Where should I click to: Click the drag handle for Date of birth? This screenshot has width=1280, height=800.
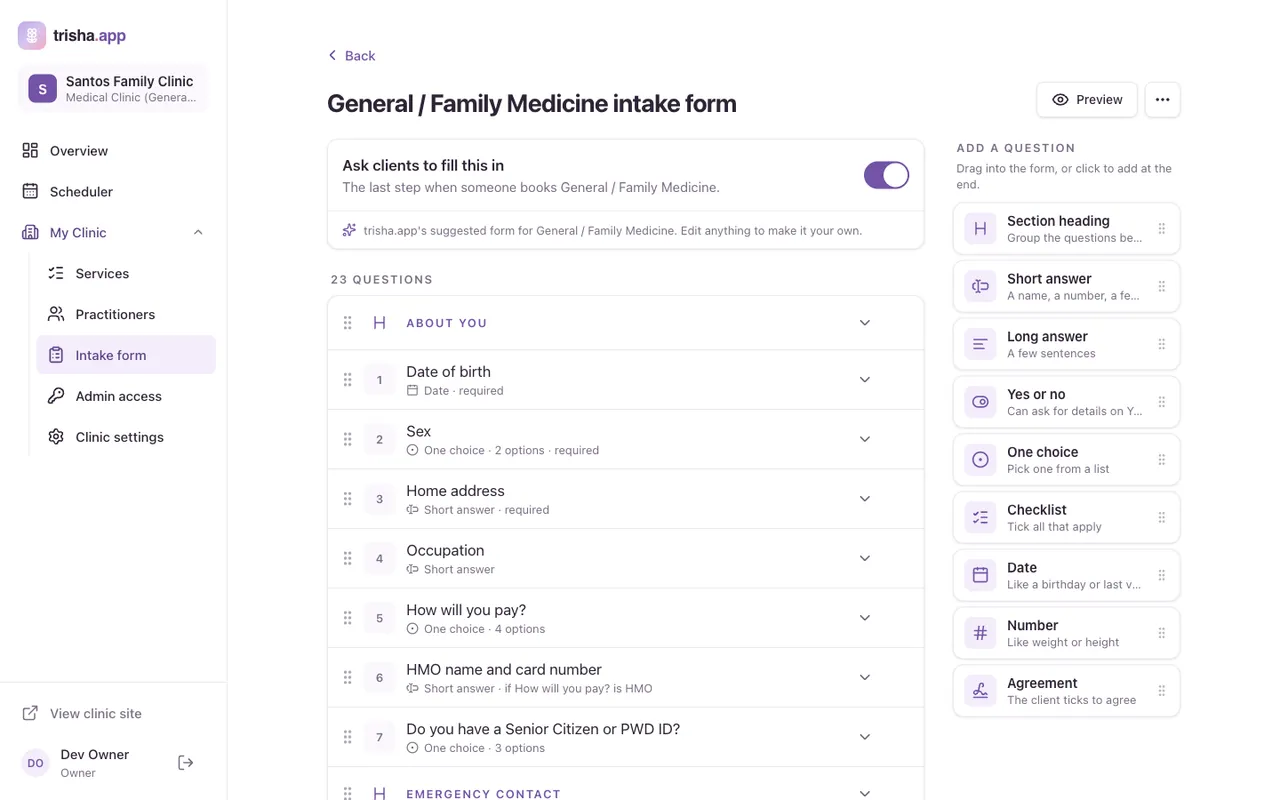[x=348, y=380]
